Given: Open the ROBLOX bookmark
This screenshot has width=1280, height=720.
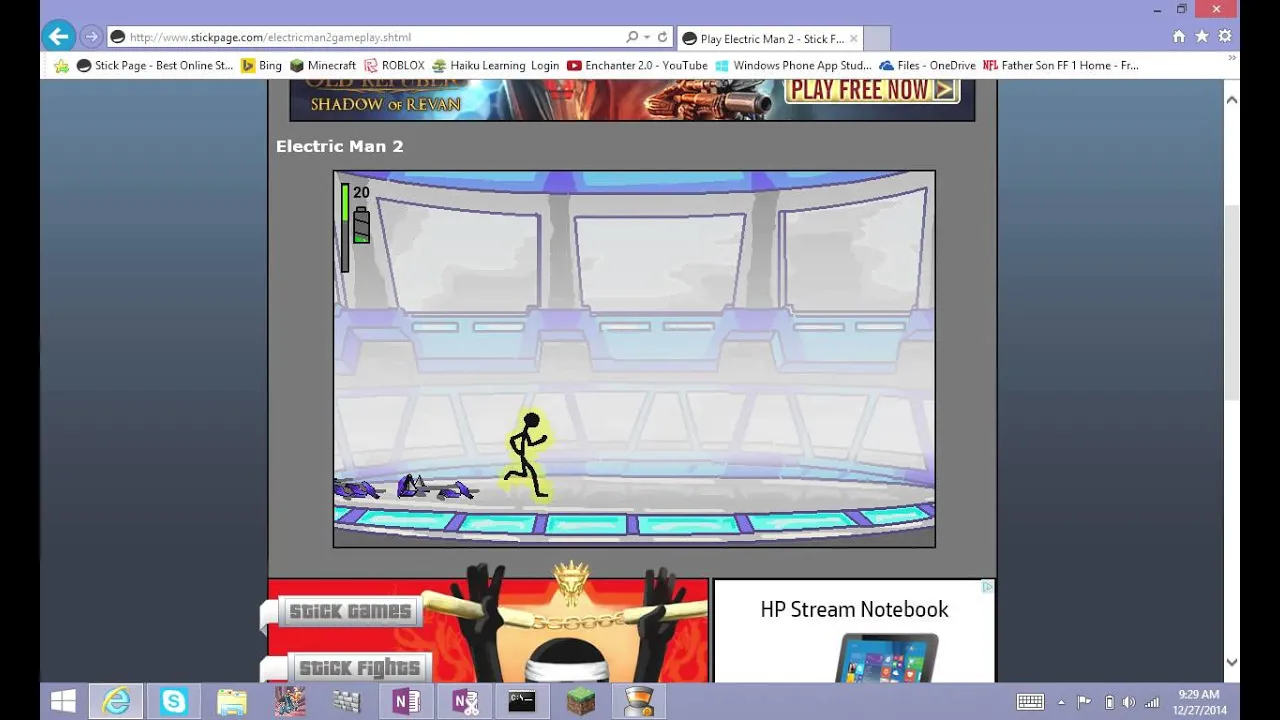Looking at the screenshot, I should (394, 65).
